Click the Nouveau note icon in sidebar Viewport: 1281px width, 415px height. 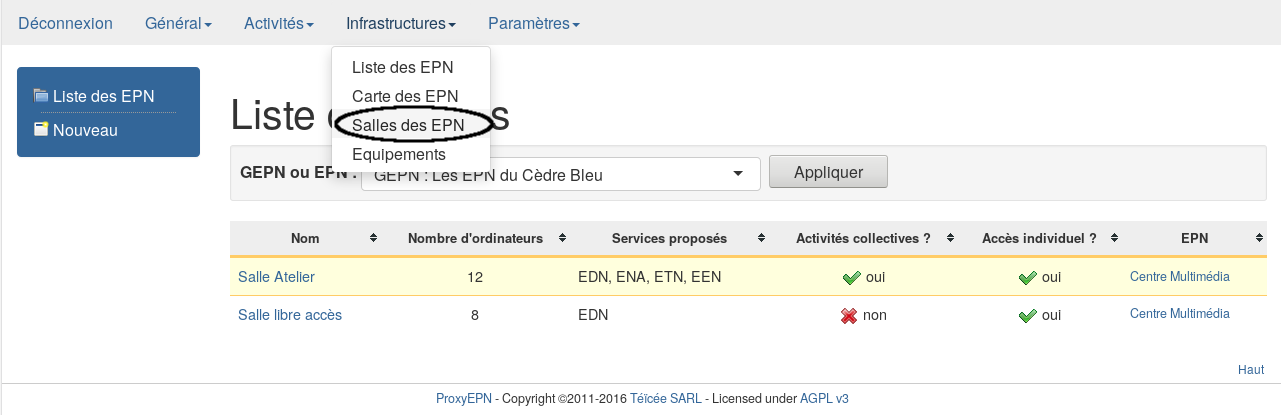point(41,129)
